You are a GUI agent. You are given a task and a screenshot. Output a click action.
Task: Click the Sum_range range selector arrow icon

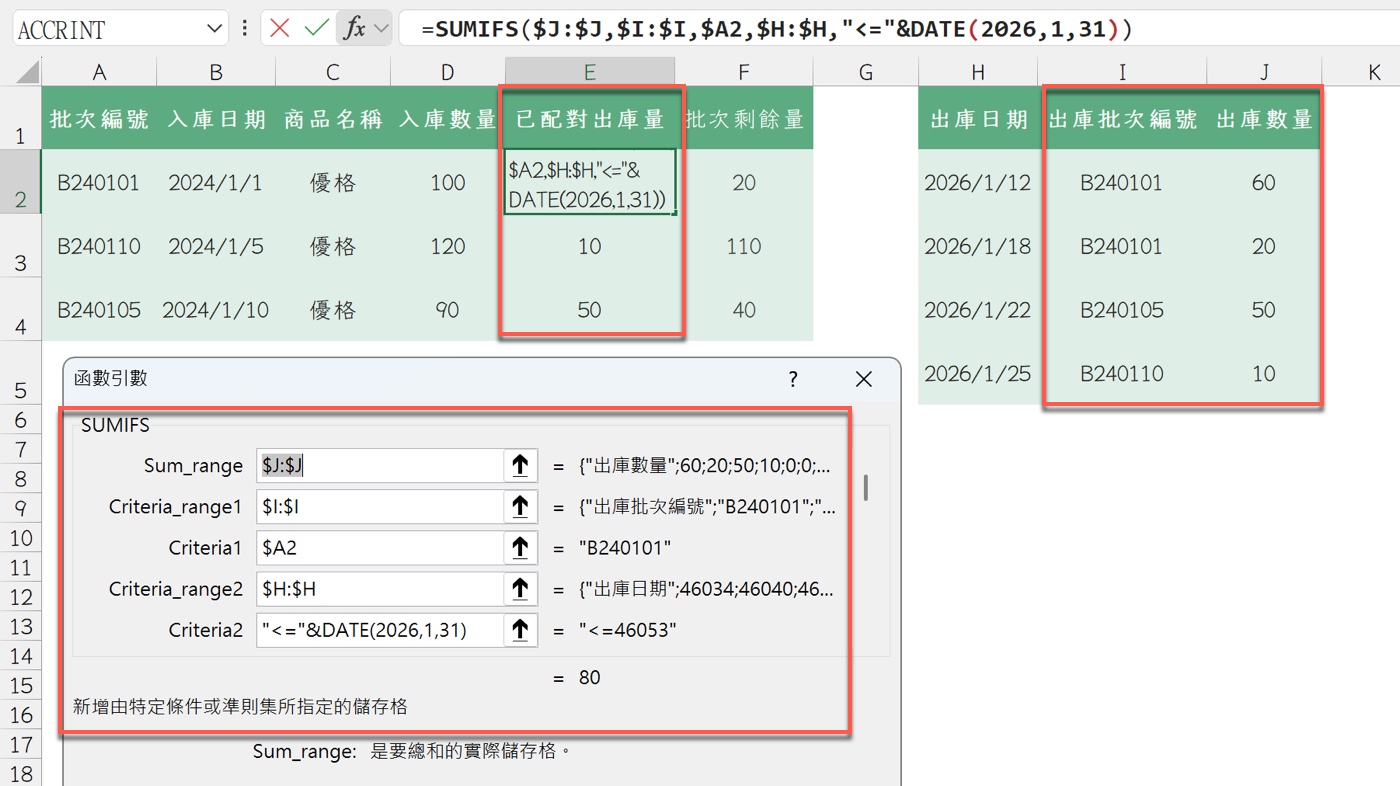point(520,465)
